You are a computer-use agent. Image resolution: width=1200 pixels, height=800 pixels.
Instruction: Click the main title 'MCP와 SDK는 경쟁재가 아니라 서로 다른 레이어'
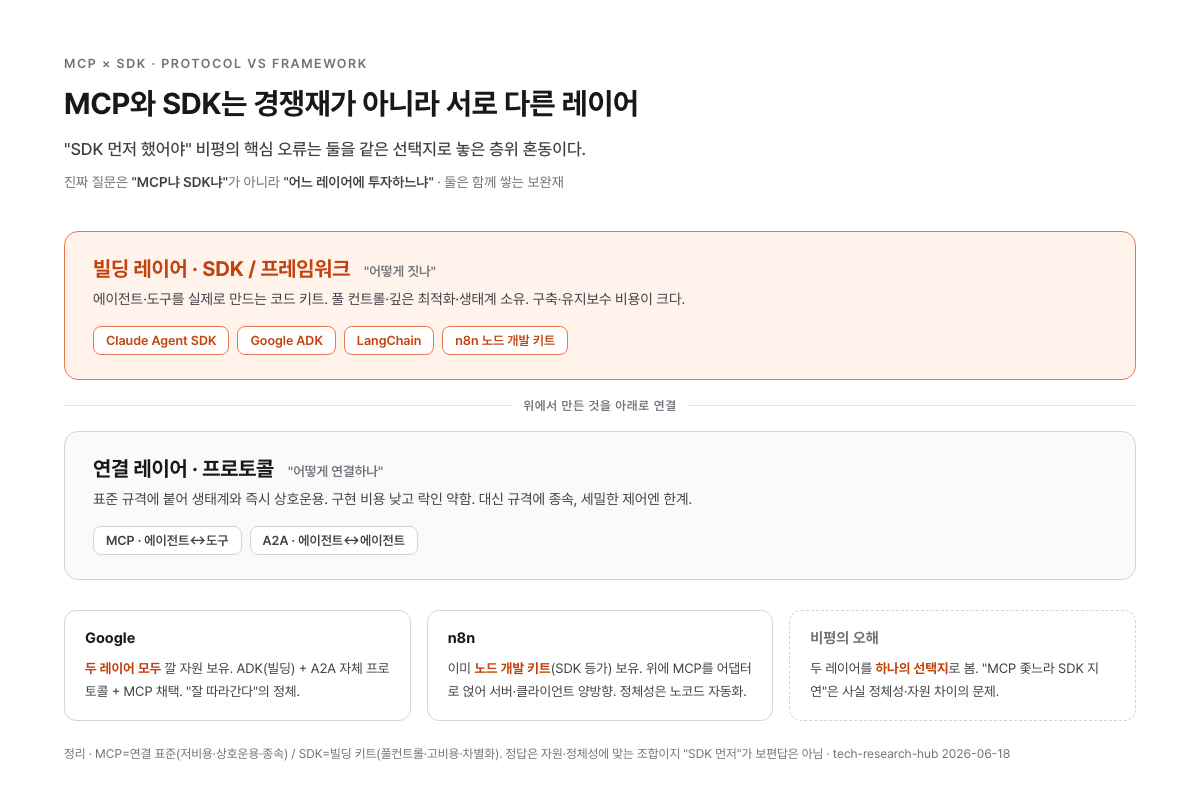click(351, 104)
